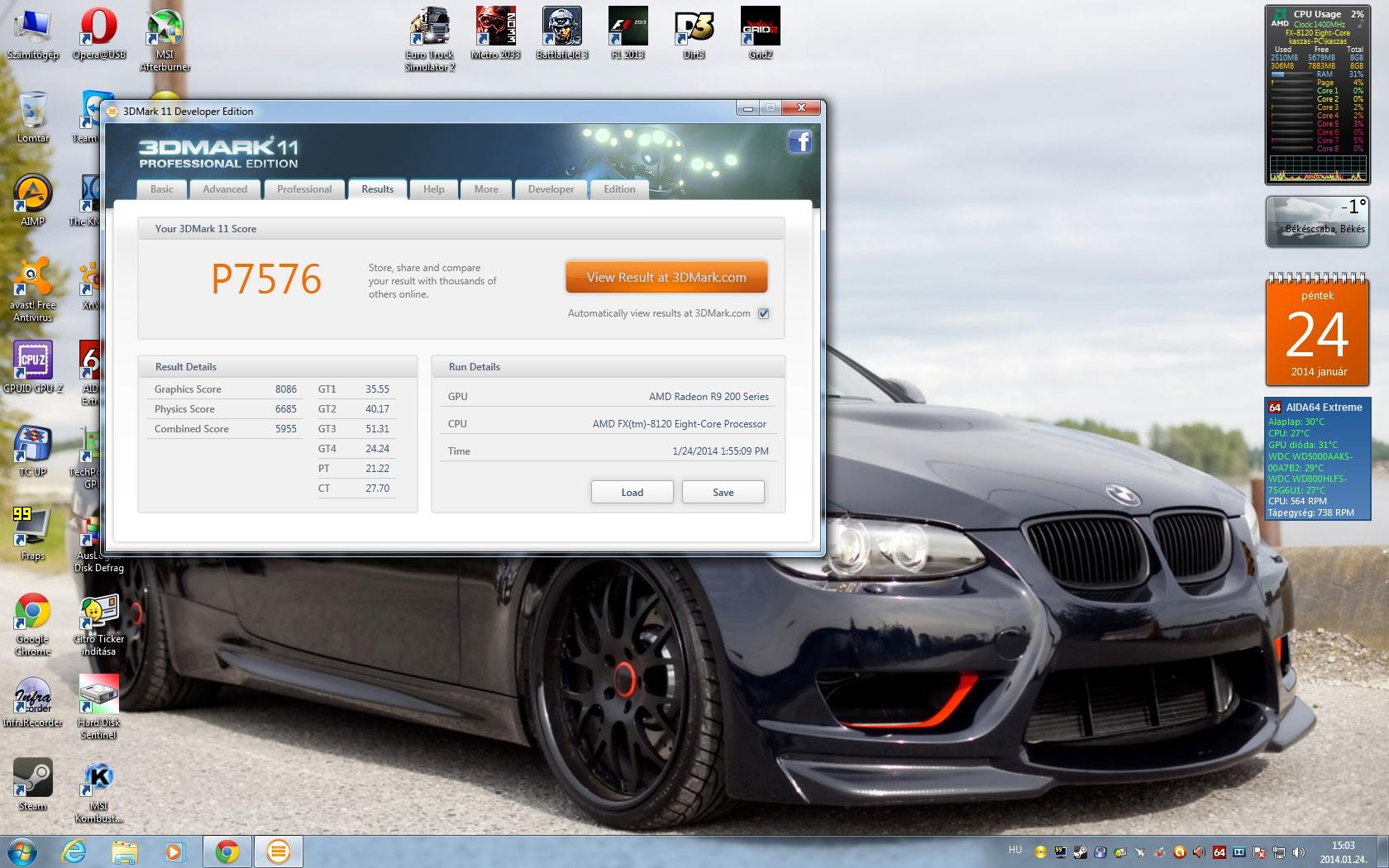Launch Euro Truck Simulator 2 shortcut
The height and width of the screenshot is (868, 1389).
[430, 40]
